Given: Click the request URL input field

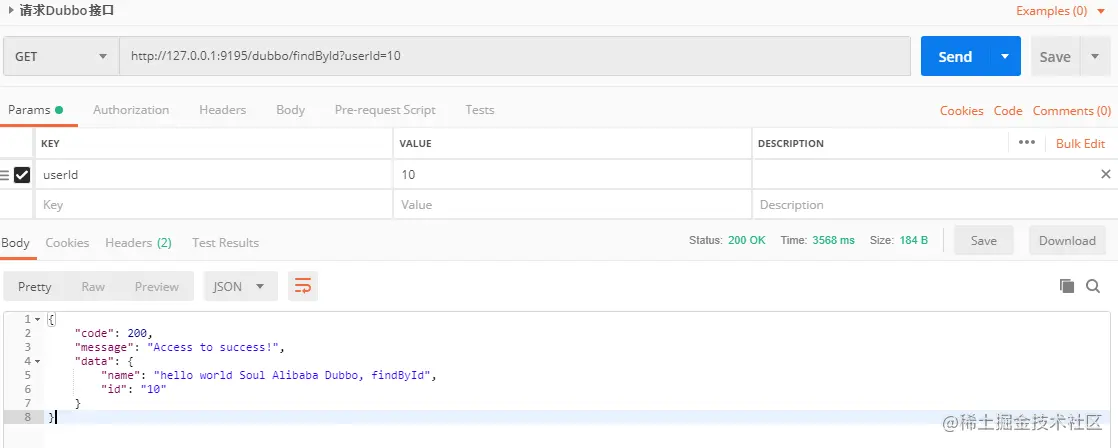Looking at the screenshot, I should [515, 57].
